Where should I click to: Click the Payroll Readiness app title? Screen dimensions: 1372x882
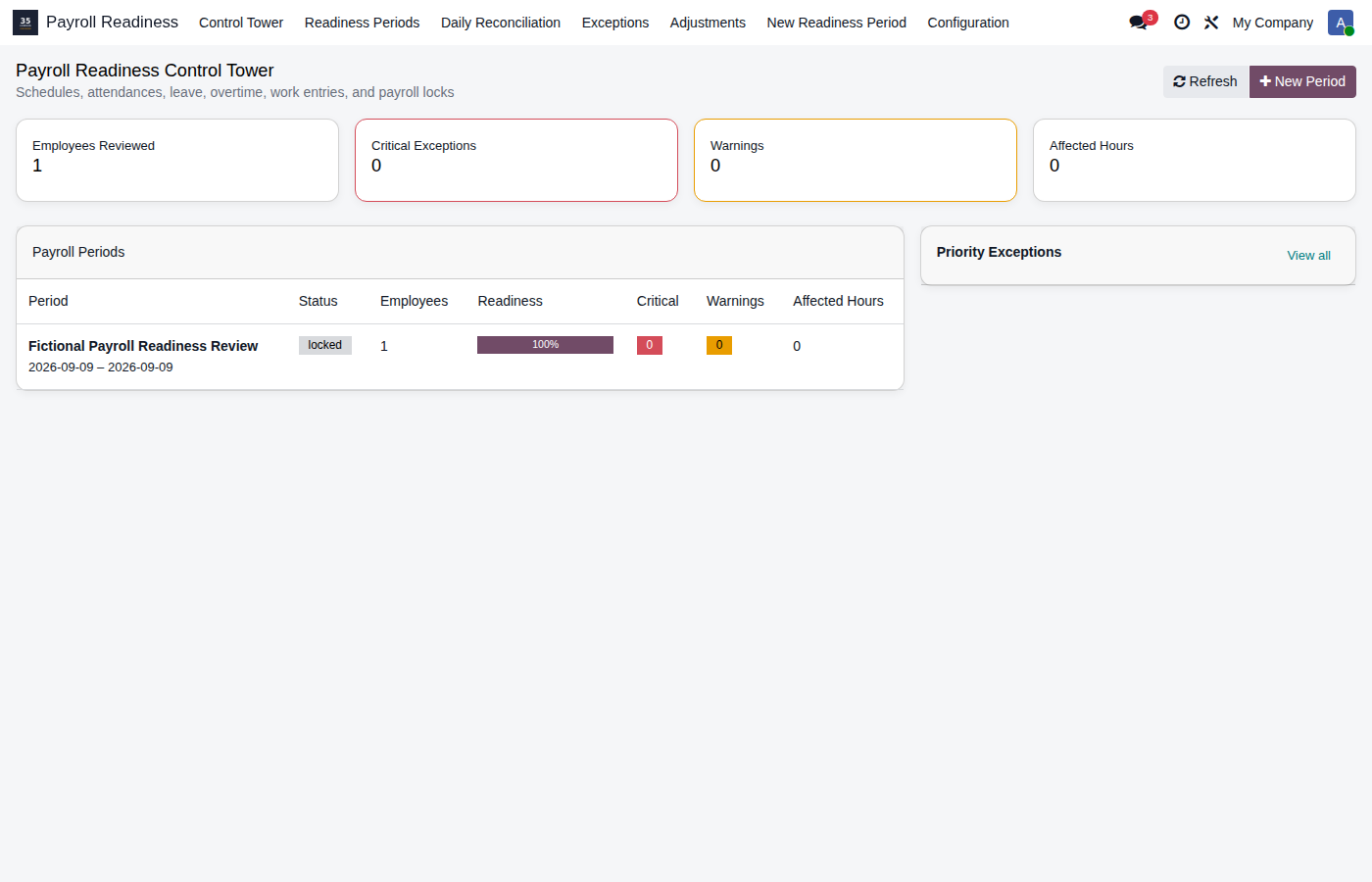click(x=112, y=22)
